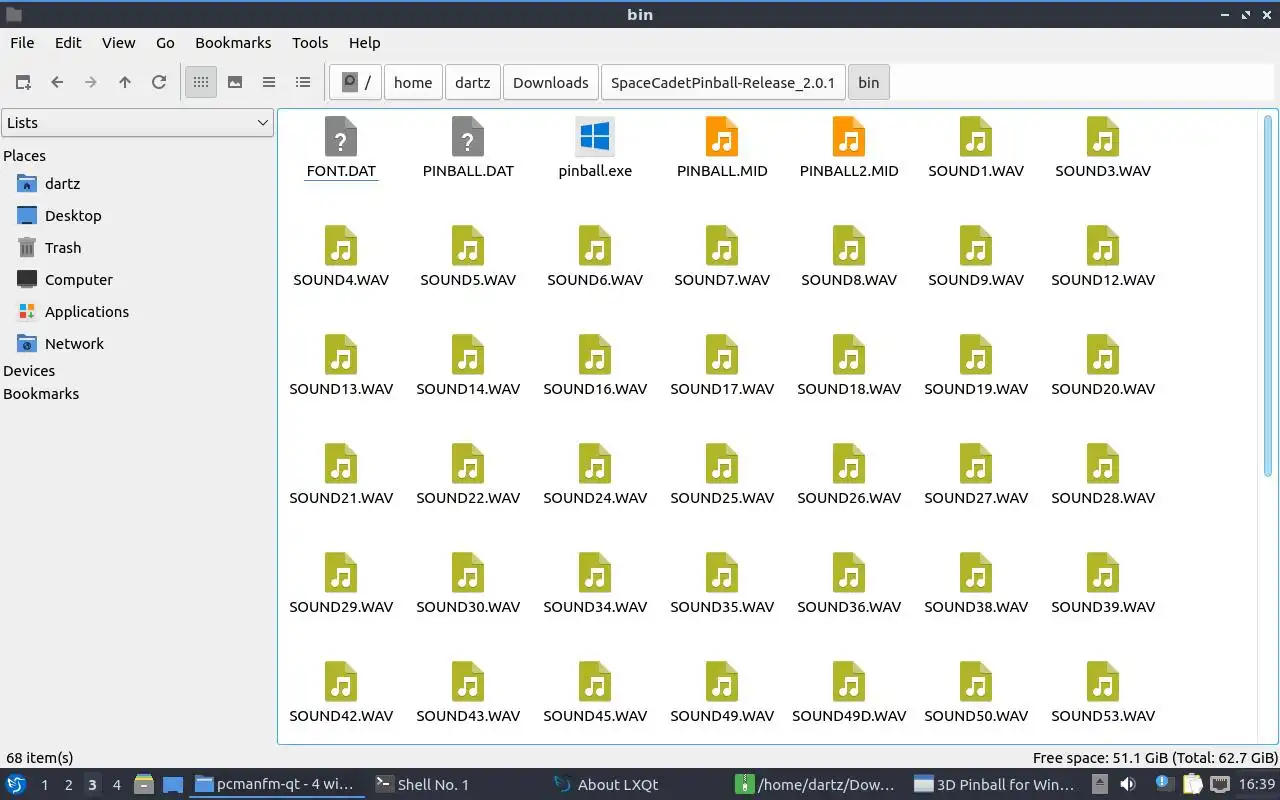The image size is (1280, 800).
Task: Open a new tab with the toolbar icon
Action: point(23,83)
